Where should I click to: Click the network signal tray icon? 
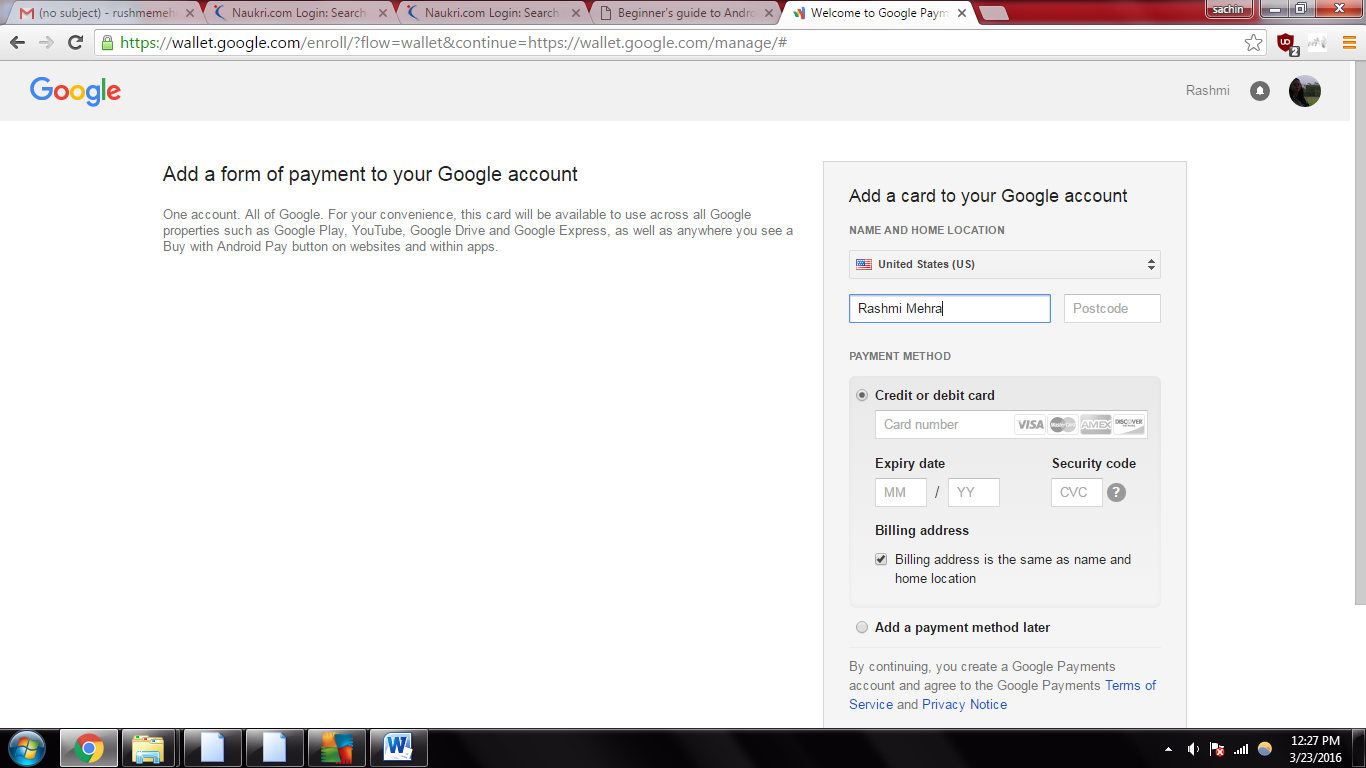coord(1241,749)
